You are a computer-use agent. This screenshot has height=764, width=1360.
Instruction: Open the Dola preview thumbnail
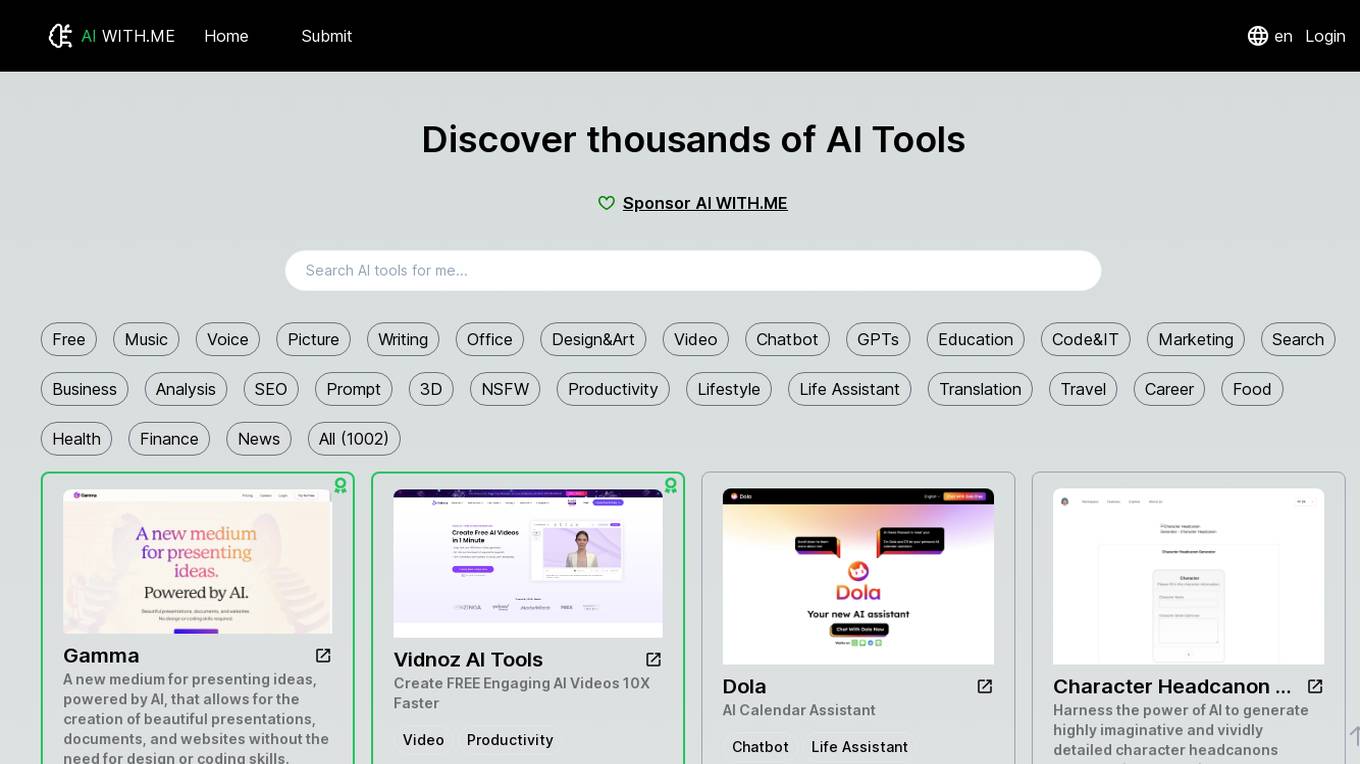[858, 576]
